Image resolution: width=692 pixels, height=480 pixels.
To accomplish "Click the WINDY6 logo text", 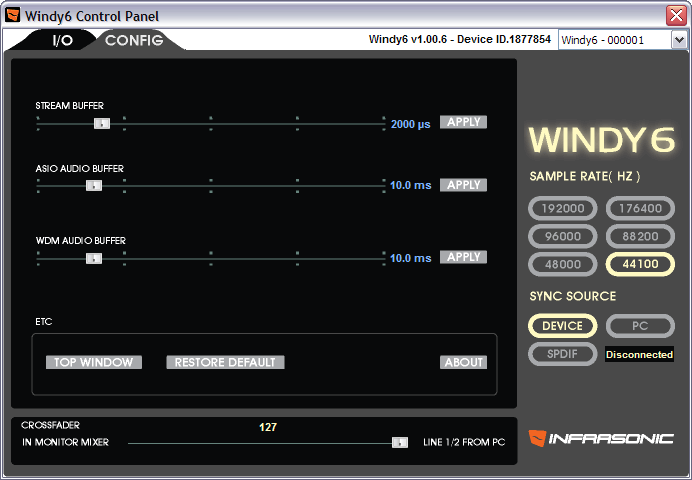I will pos(602,140).
